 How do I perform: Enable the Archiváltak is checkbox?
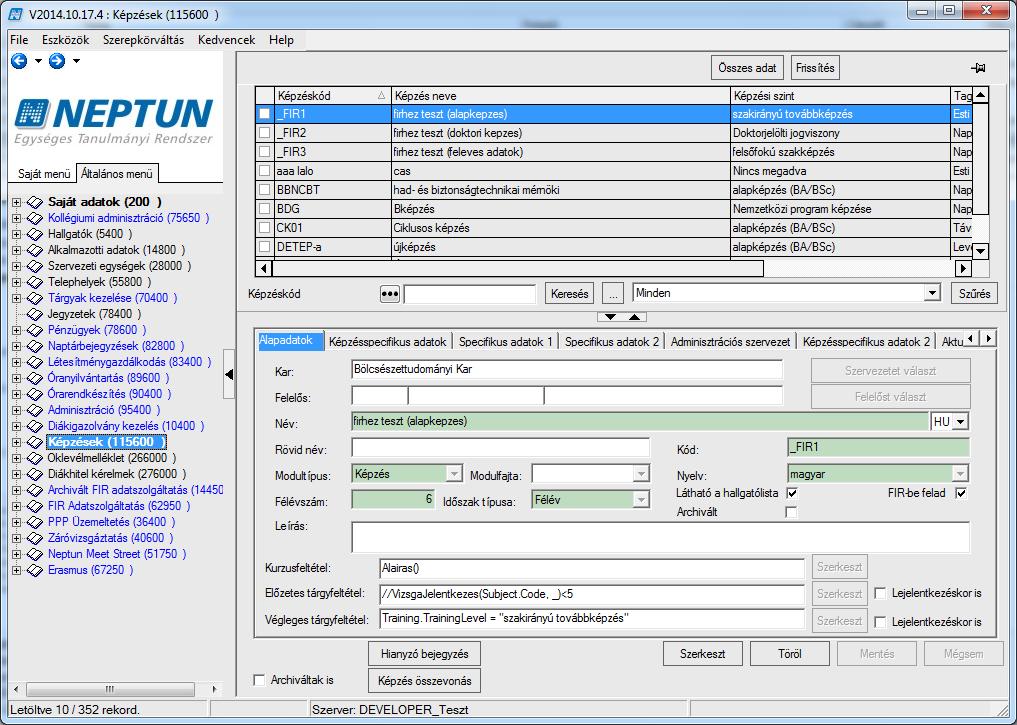[259, 680]
